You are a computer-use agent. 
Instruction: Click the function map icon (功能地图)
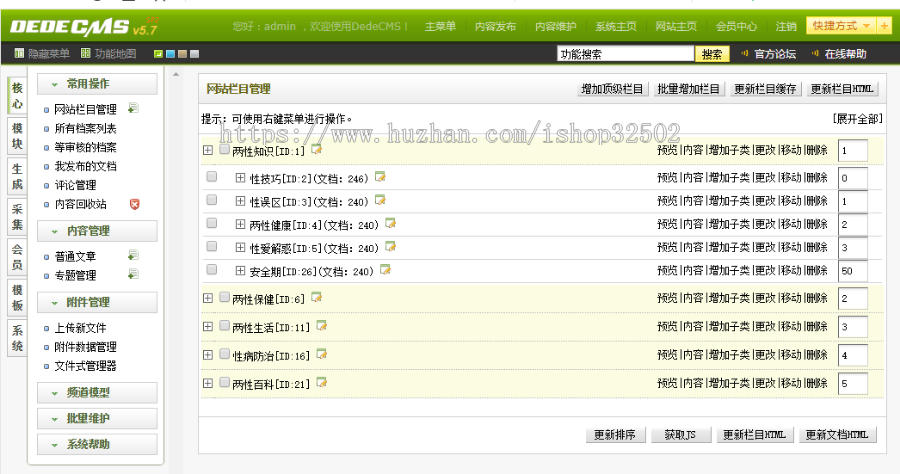(x=86, y=53)
